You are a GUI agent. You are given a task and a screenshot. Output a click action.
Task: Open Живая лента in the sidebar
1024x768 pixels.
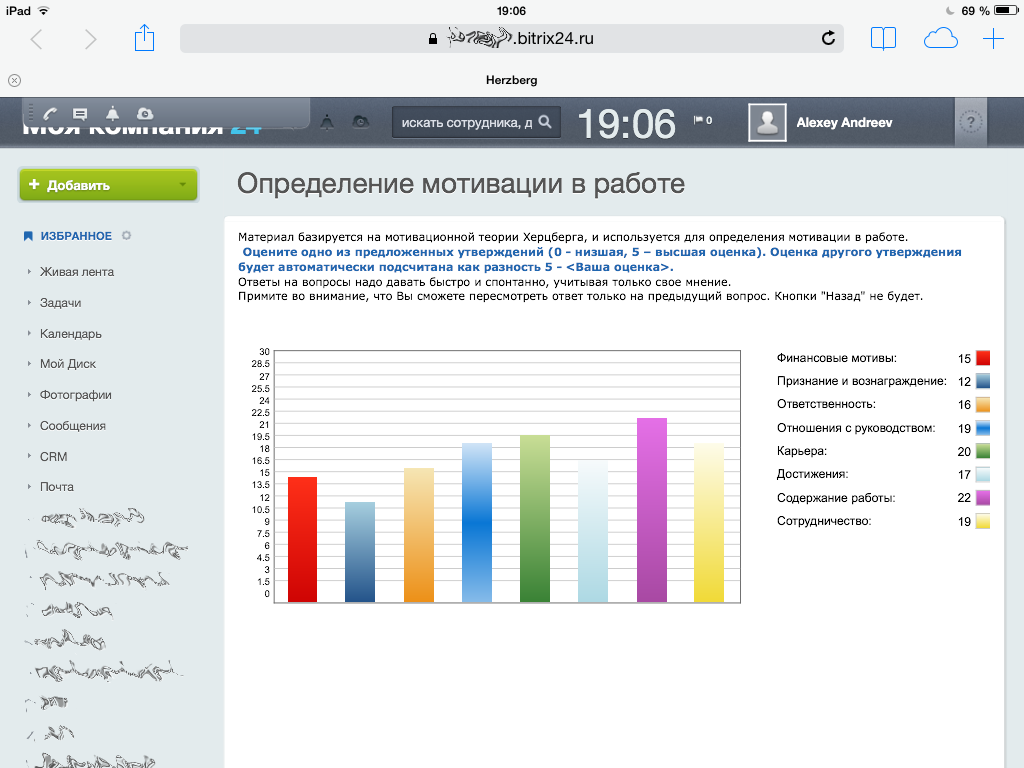pos(77,272)
